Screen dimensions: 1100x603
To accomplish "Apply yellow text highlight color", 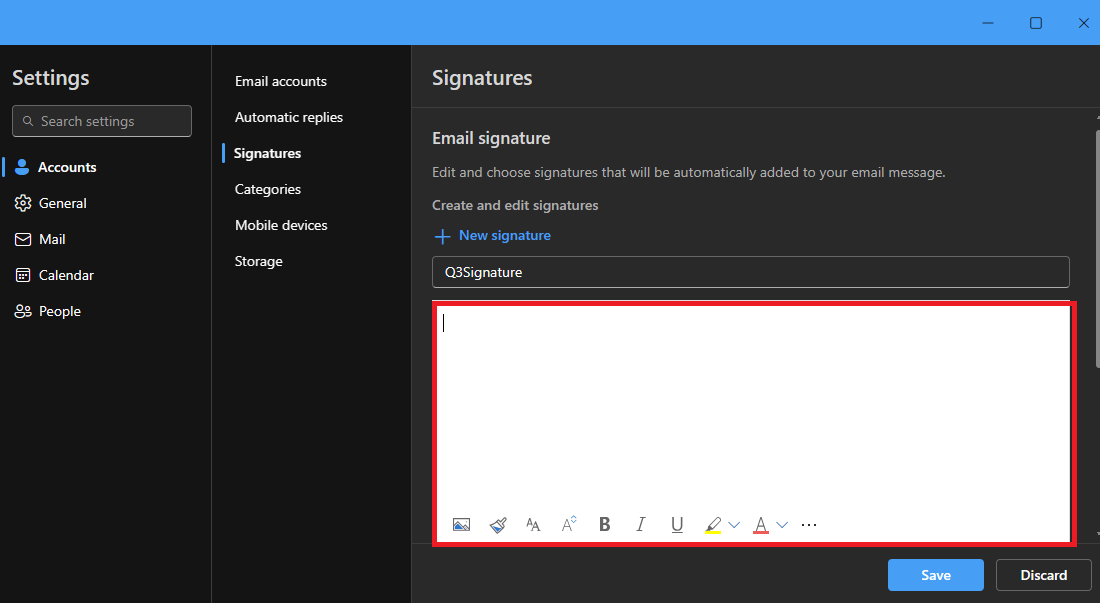I will pos(713,525).
